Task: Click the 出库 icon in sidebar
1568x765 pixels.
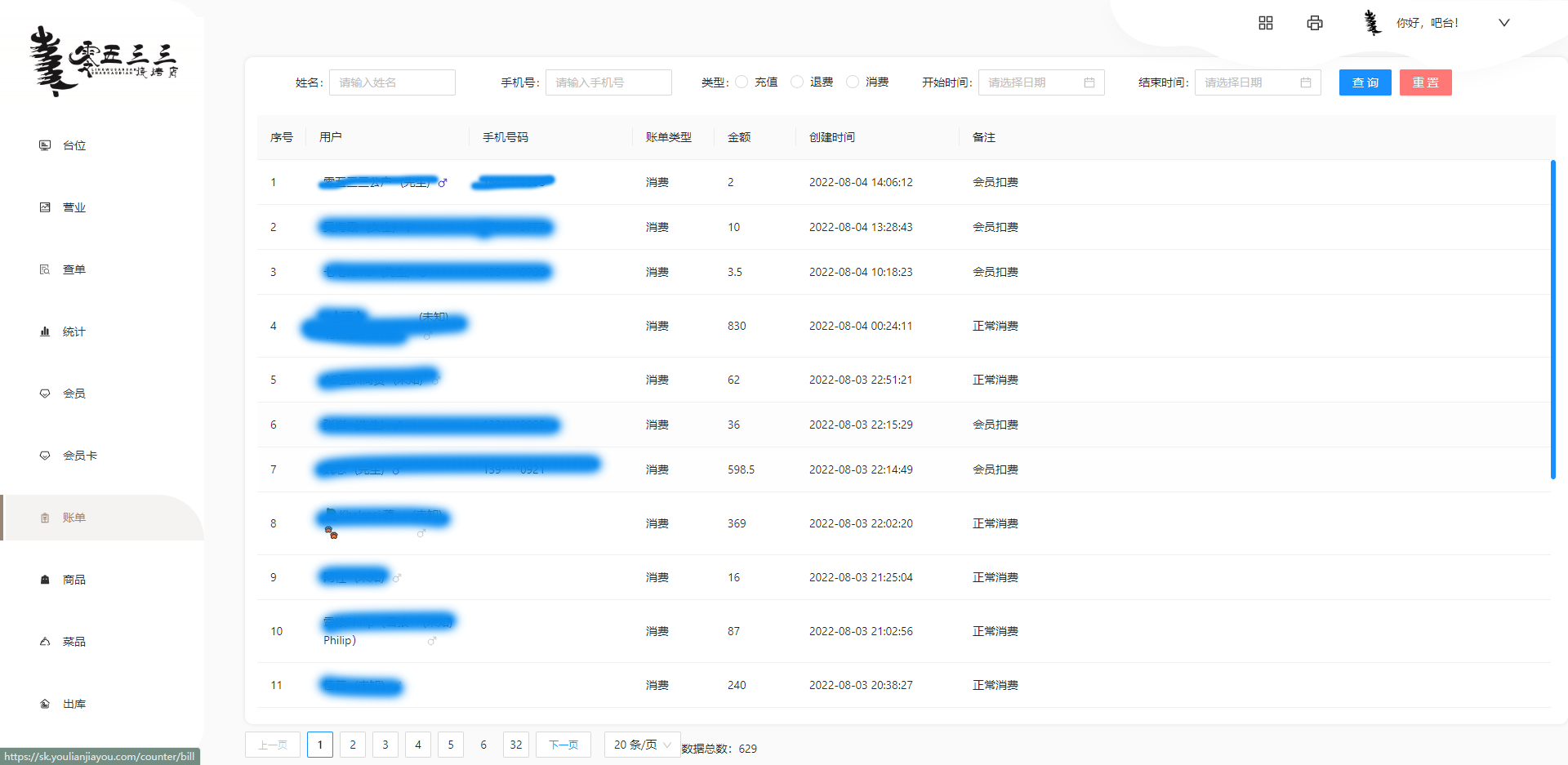Action: 45,704
